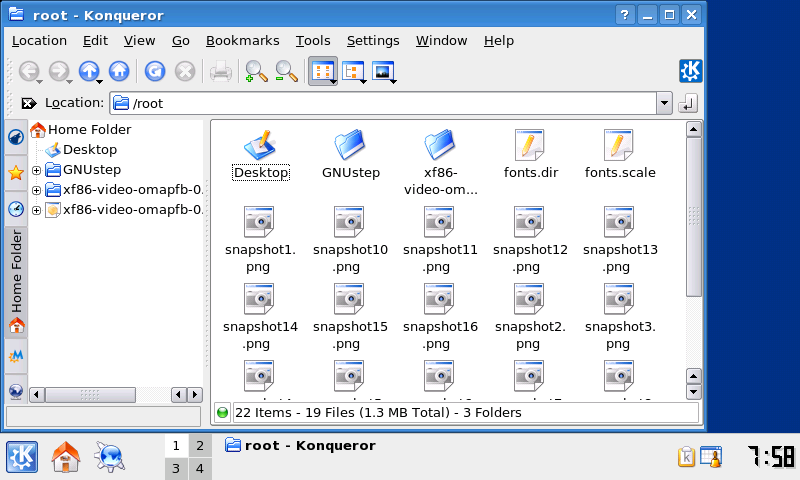Open the Tree View mode dropdown arrow
800x480 pixels.
[362, 80]
